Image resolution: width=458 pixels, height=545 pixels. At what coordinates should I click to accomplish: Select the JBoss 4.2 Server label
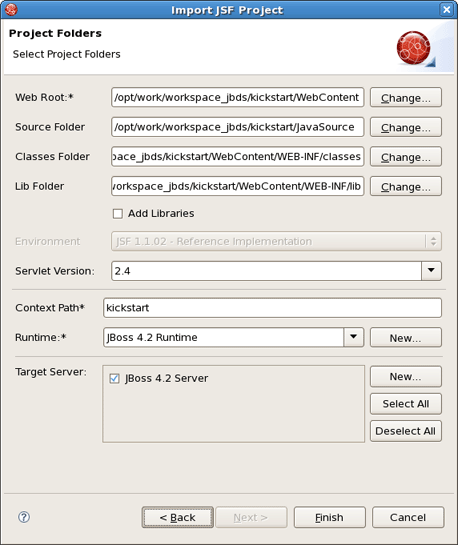166,378
